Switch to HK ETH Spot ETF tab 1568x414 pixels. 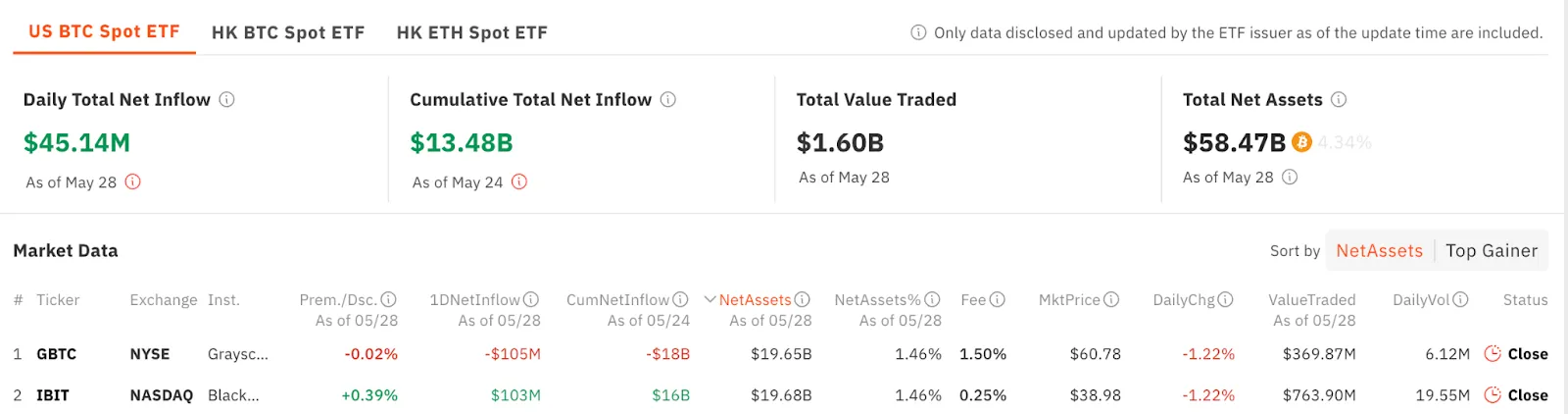click(x=471, y=32)
